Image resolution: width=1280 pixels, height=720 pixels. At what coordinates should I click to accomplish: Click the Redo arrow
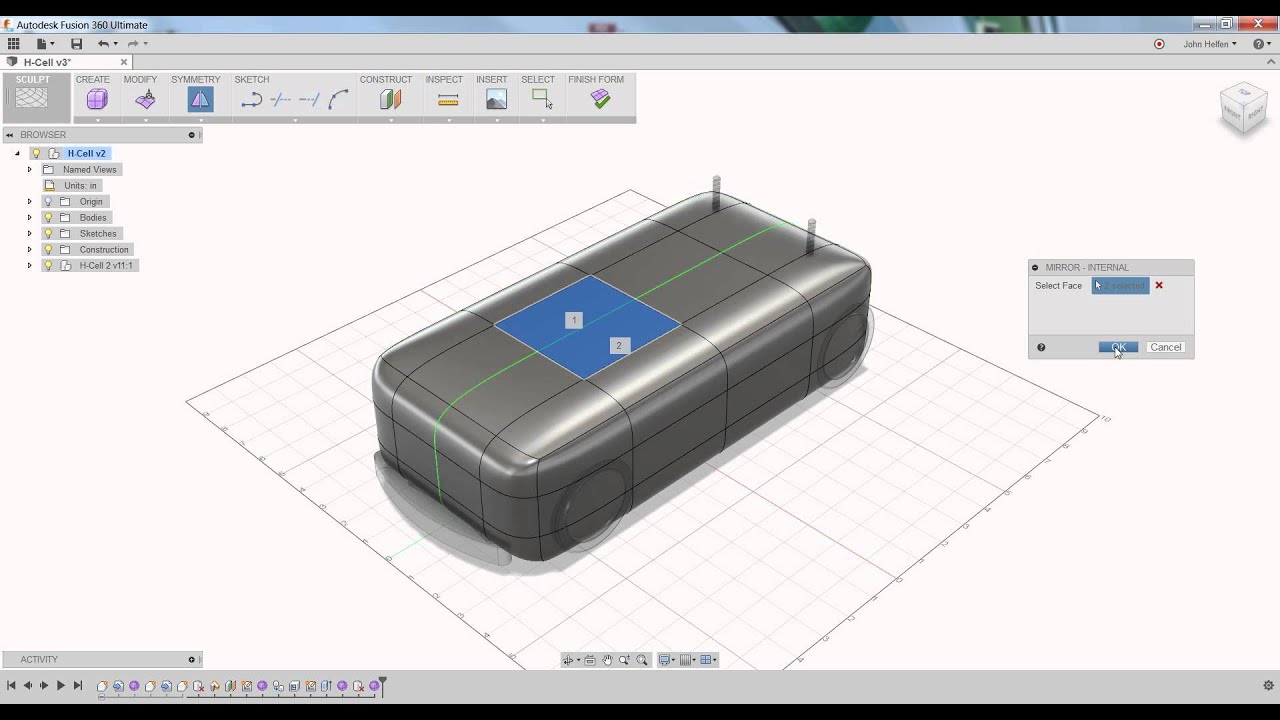pos(133,44)
